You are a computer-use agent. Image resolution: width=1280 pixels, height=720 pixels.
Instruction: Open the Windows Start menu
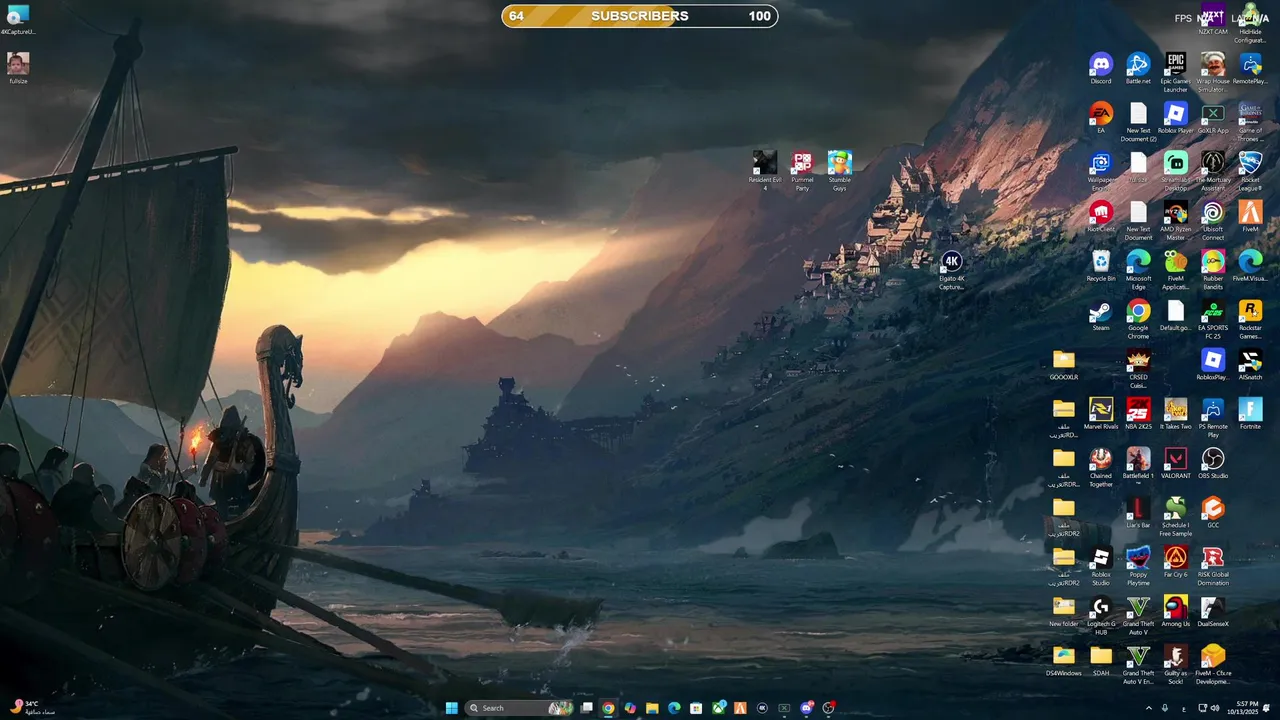click(x=451, y=708)
